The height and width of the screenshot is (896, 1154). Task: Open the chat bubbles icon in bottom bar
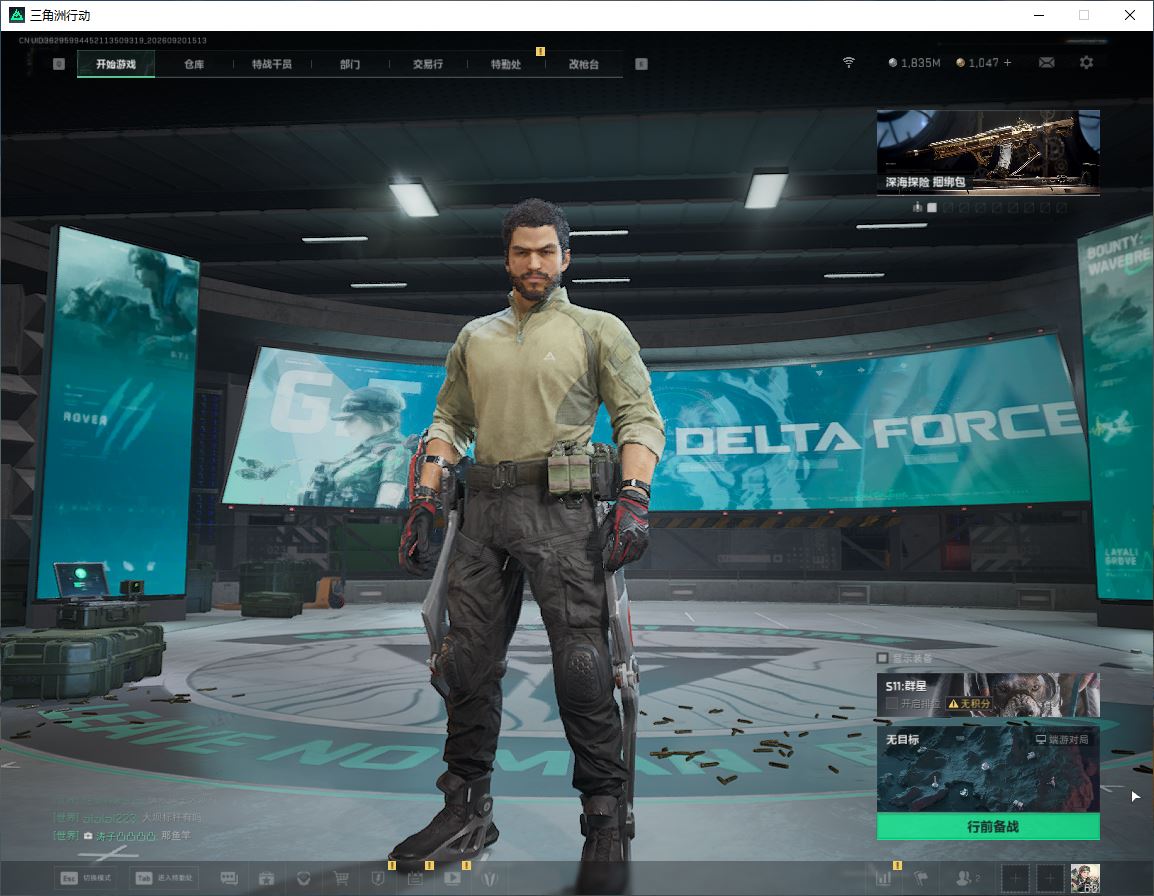pos(229,878)
